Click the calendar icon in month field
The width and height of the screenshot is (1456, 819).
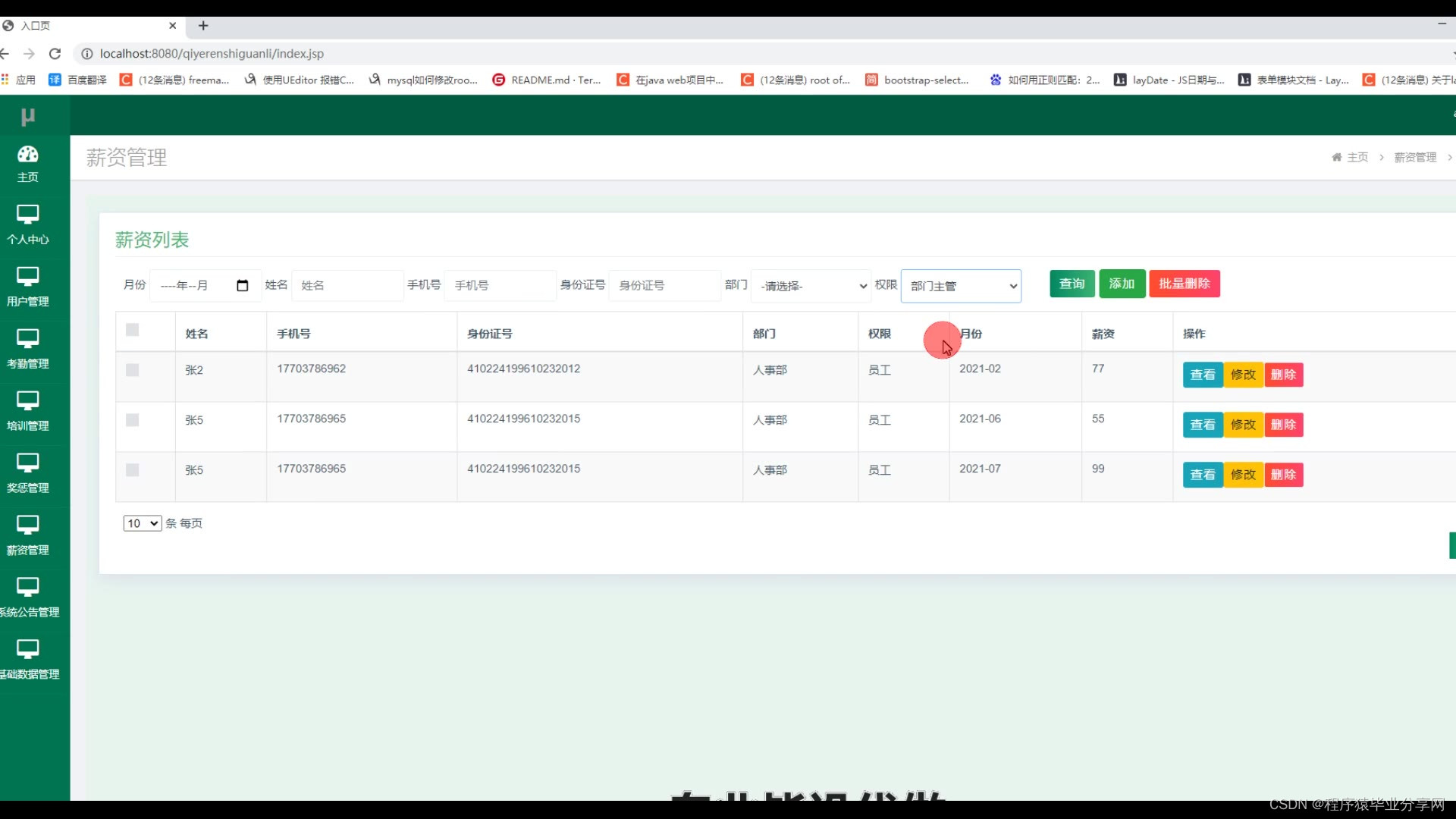click(x=243, y=286)
